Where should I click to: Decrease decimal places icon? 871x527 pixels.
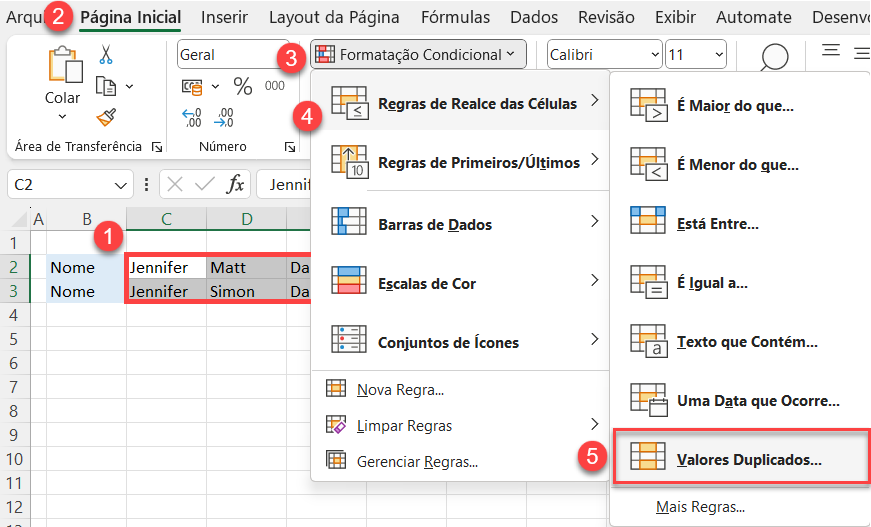(224, 118)
